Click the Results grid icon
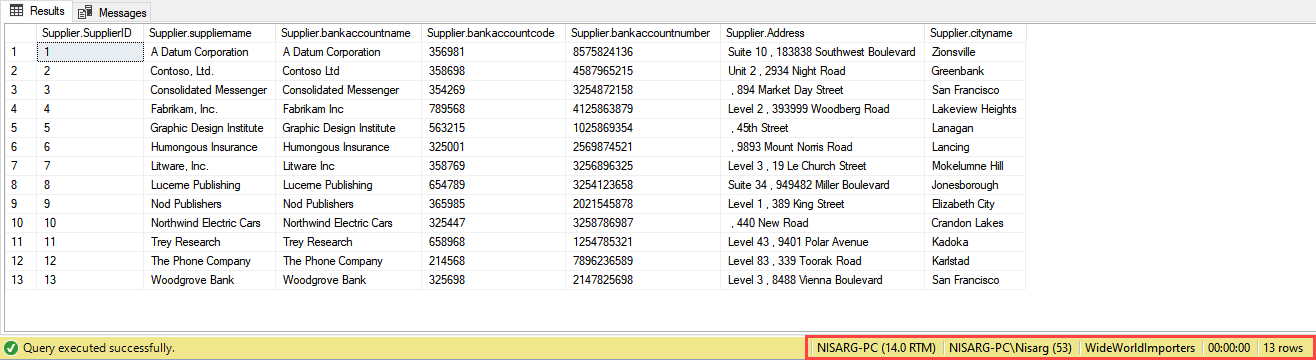Image resolution: width=1316 pixels, height=360 pixels. tap(17, 11)
